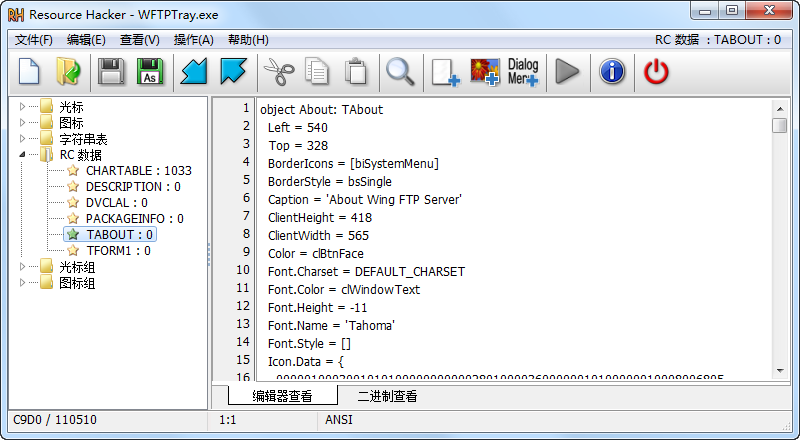This screenshot has width=800, height=440.
Task: Click the Open file folder icon
Action: pos(68,71)
